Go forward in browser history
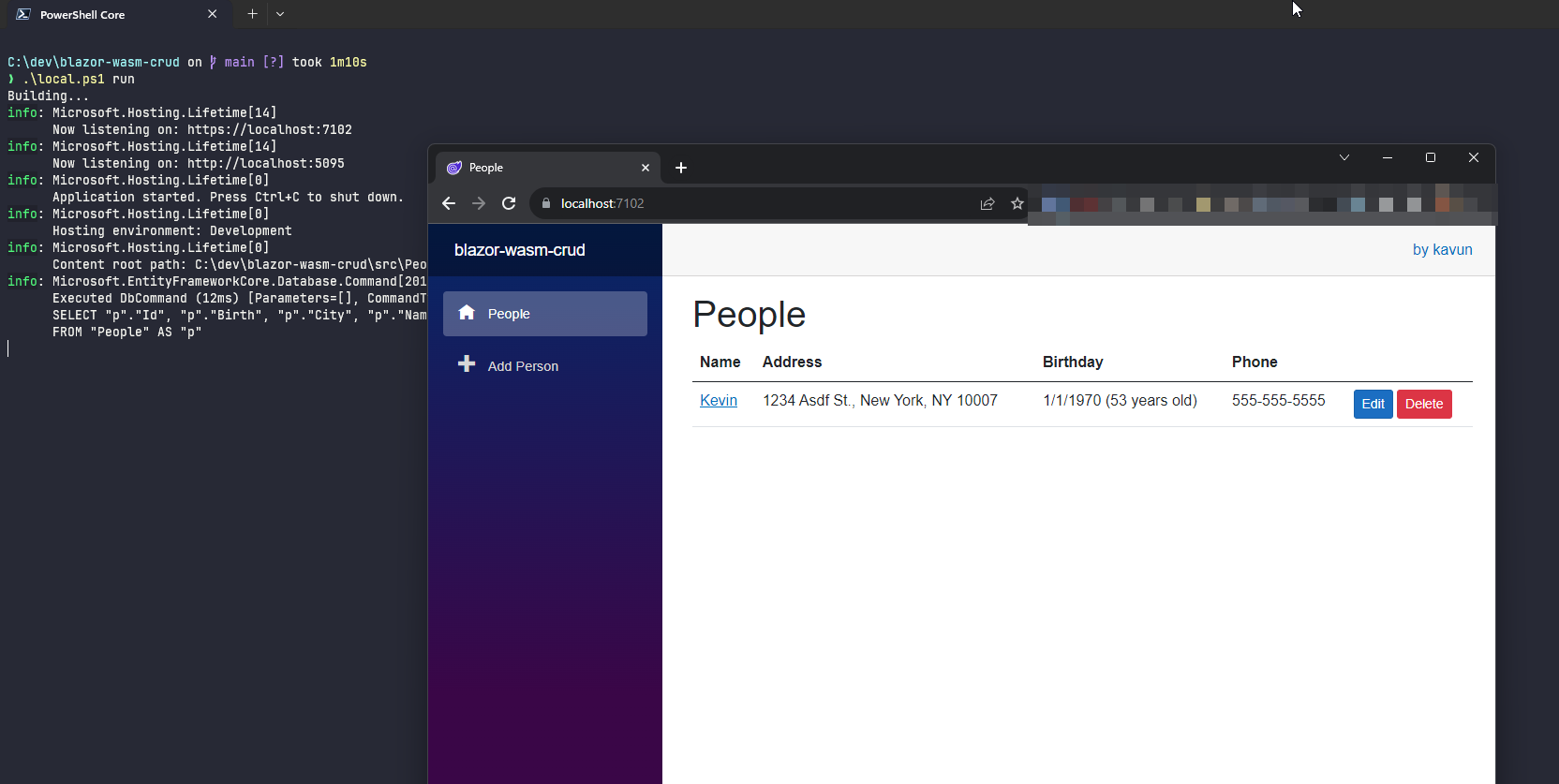The width and height of the screenshot is (1559, 784). click(479, 203)
